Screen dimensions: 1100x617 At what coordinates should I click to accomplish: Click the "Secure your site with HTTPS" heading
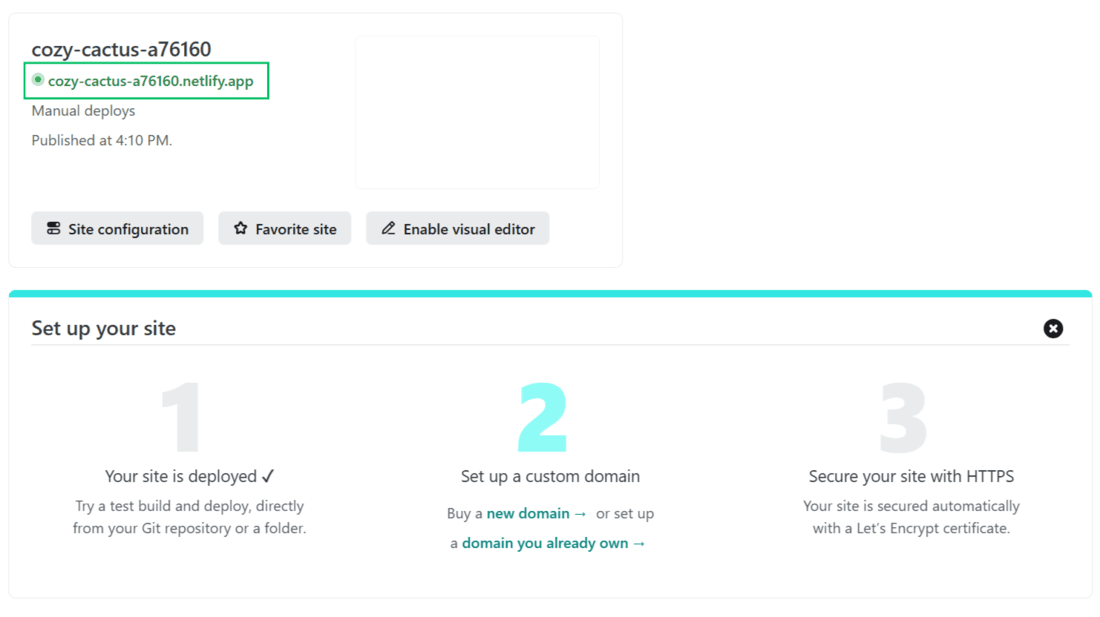tap(911, 476)
